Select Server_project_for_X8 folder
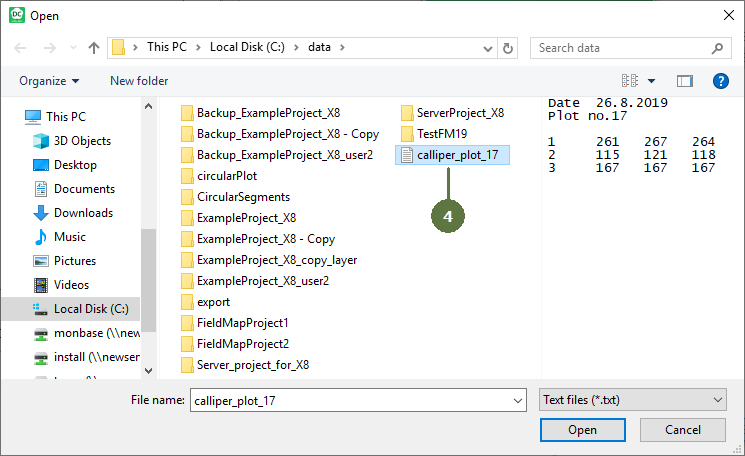 pos(245,365)
